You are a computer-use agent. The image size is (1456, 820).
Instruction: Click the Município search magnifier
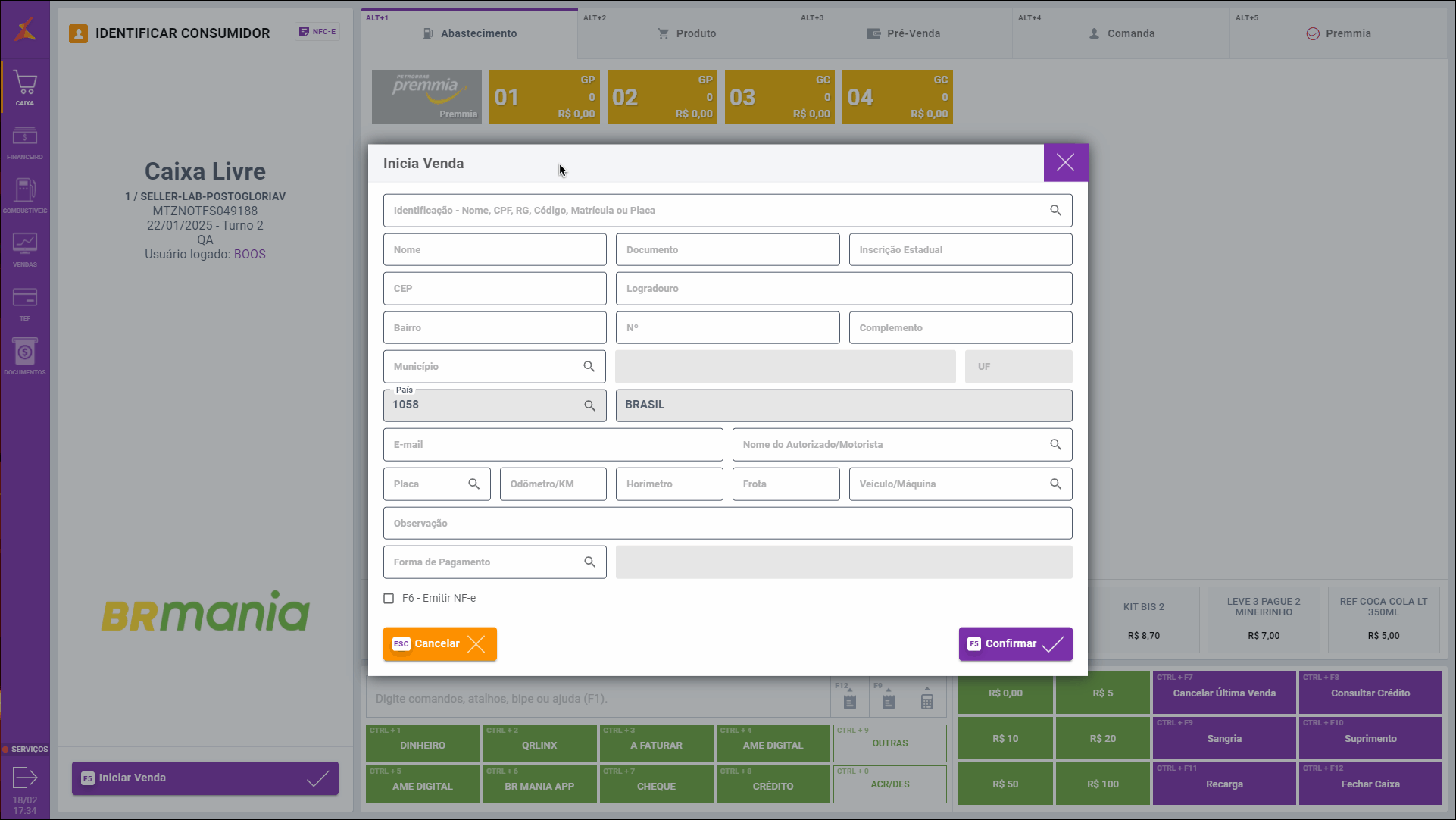[589, 367]
